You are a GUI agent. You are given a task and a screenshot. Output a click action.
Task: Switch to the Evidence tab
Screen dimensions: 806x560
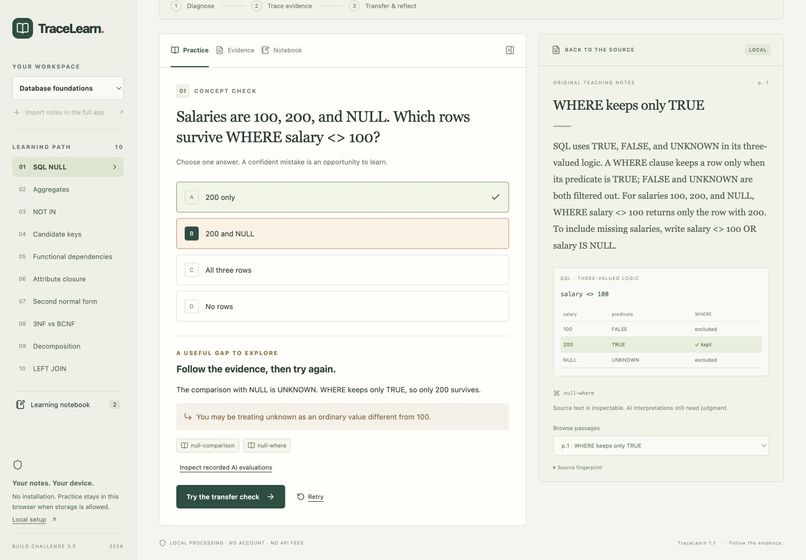[x=235, y=50]
